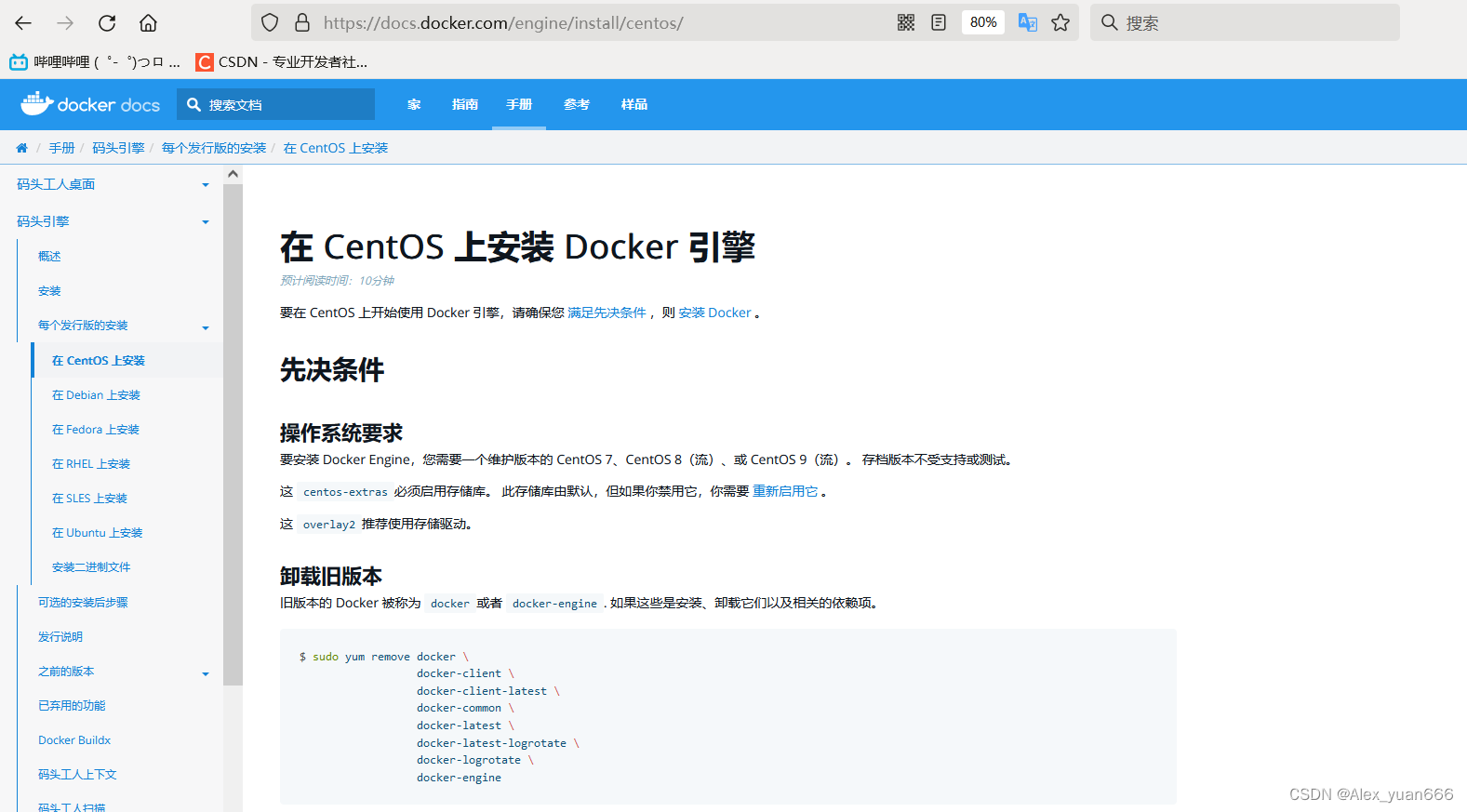The height and width of the screenshot is (812, 1467).
Task: Select 在 Debian 上安装 sidebar item
Action: click(96, 395)
